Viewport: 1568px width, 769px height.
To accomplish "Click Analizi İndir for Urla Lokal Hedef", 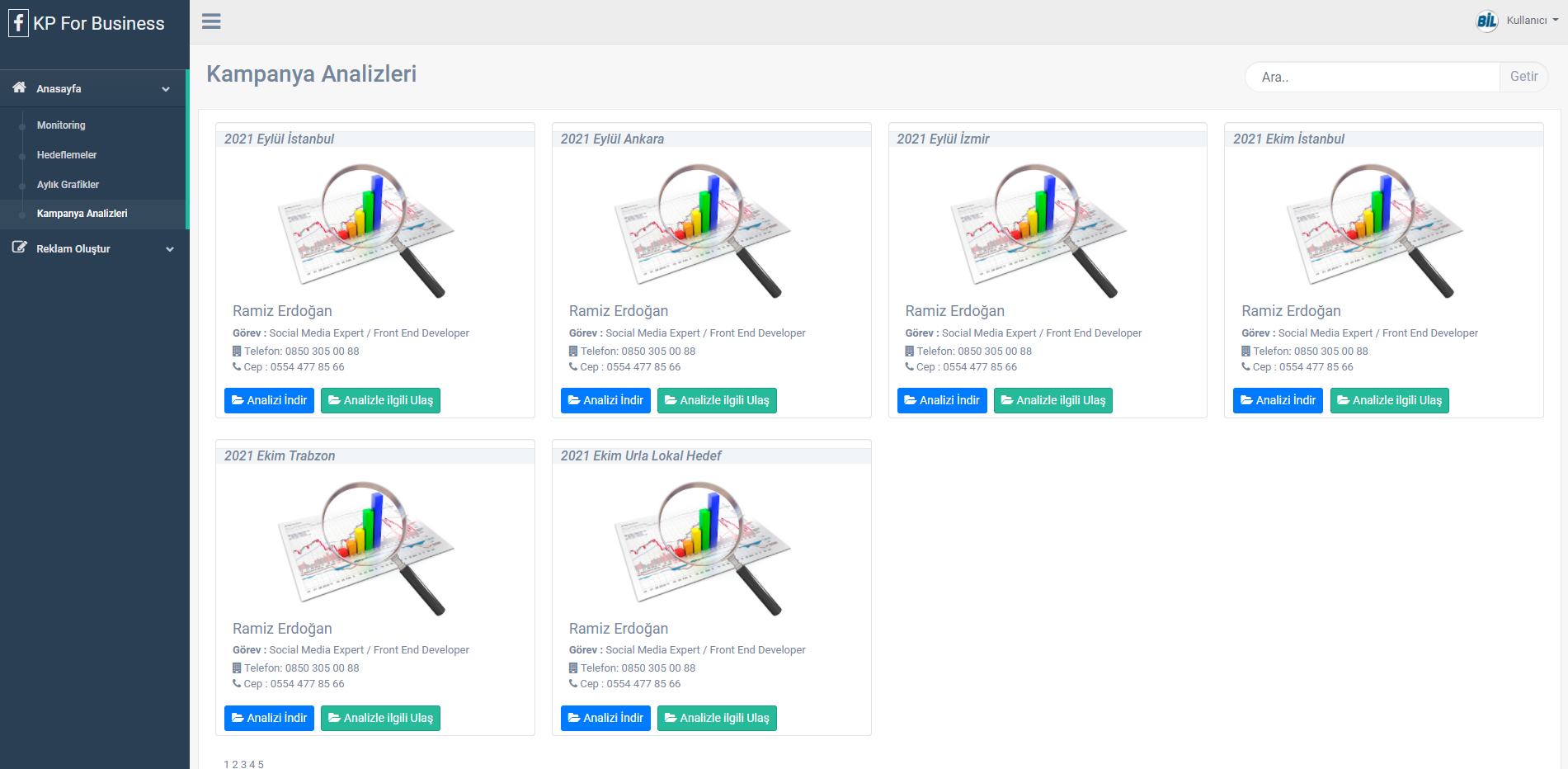I will tap(605, 718).
